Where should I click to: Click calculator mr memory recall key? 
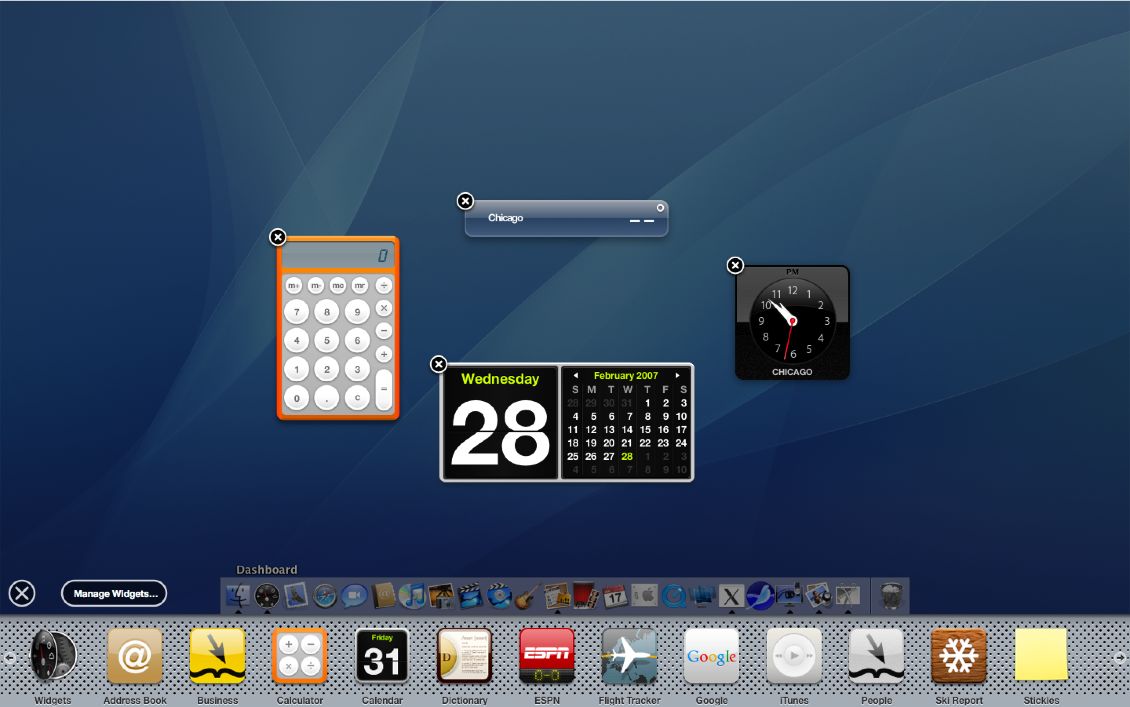[360, 285]
